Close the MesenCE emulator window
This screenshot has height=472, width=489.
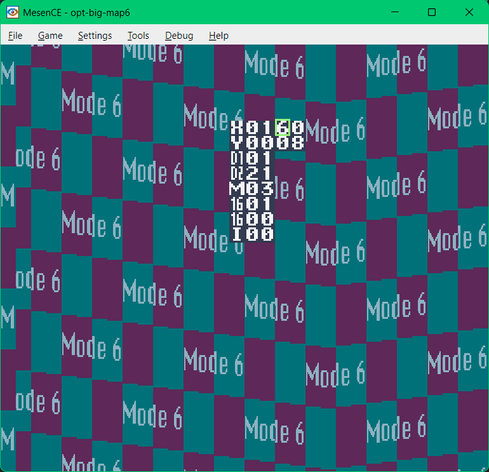469,12
